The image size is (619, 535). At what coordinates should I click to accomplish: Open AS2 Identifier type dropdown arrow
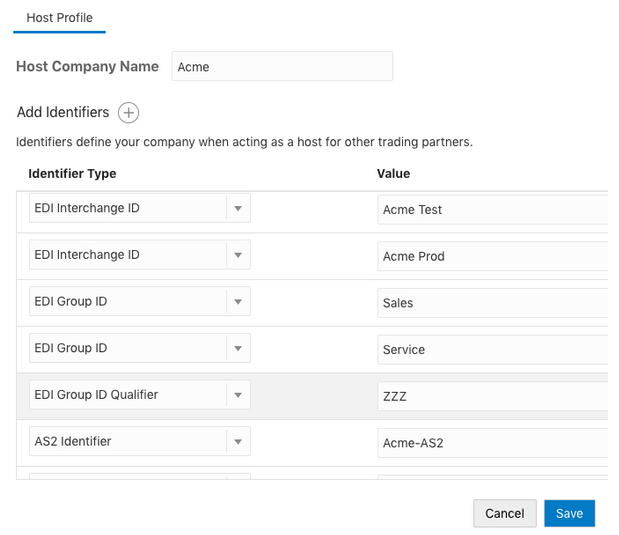pos(238,441)
